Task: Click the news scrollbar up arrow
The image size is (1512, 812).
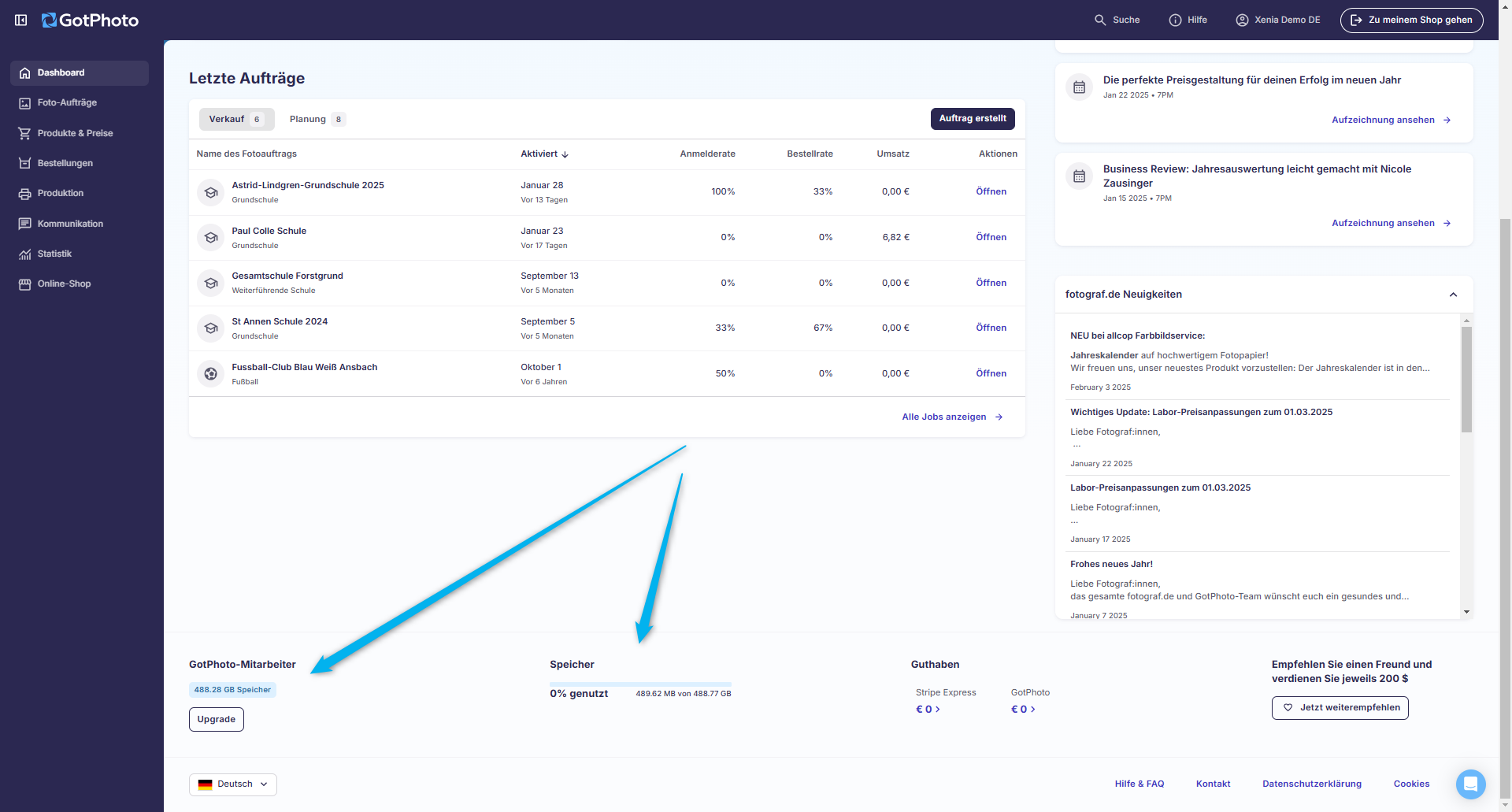Action: click(x=1466, y=320)
